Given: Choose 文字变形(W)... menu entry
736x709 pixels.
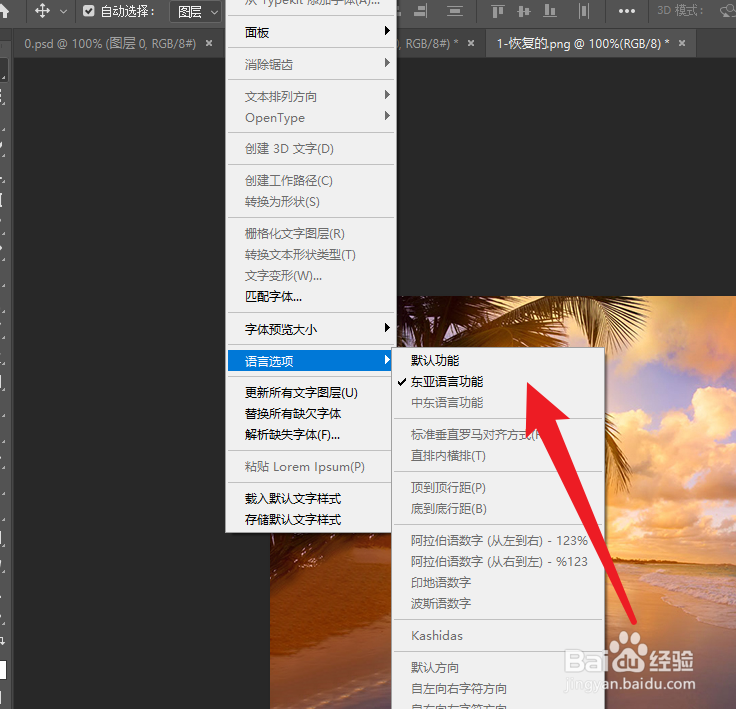Looking at the screenshot, I should click(x=310, y=276).
